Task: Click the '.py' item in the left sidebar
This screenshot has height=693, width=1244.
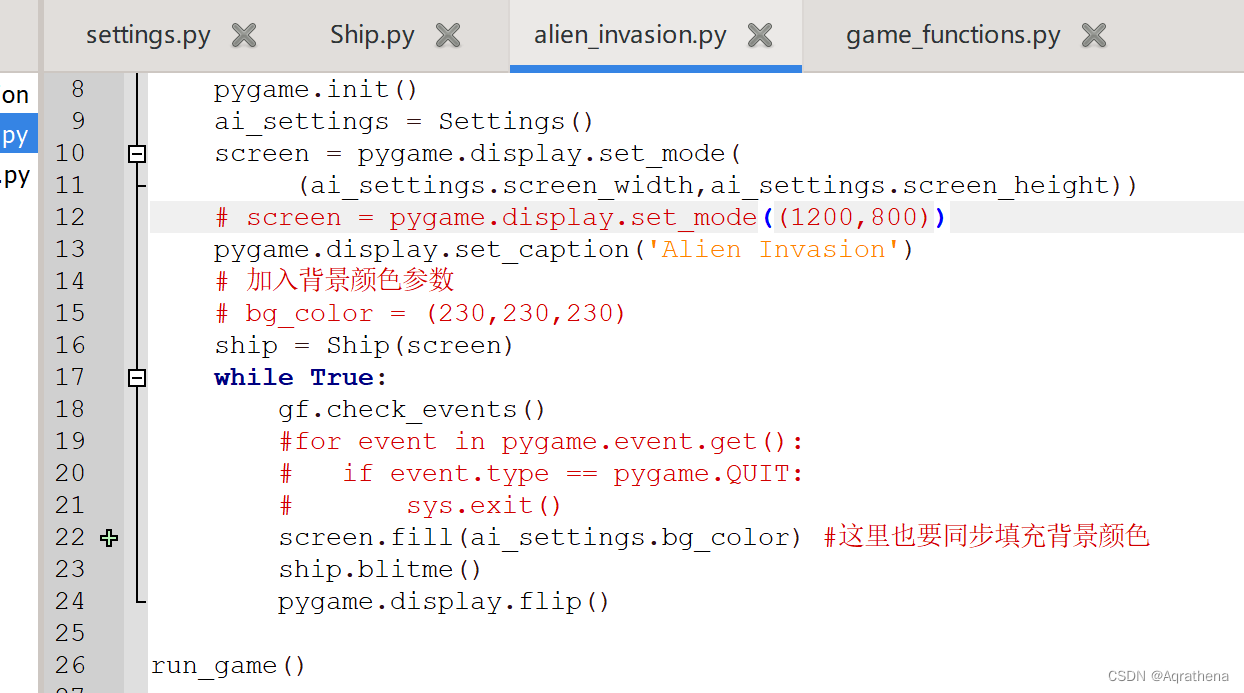Action: coord(14,175)
